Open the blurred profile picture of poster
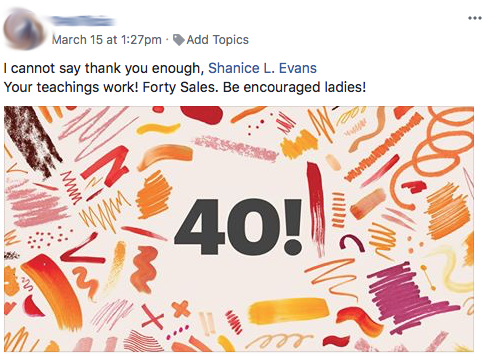Image resolution: width=492 pixels, height=361 pixels. (24, 29)
